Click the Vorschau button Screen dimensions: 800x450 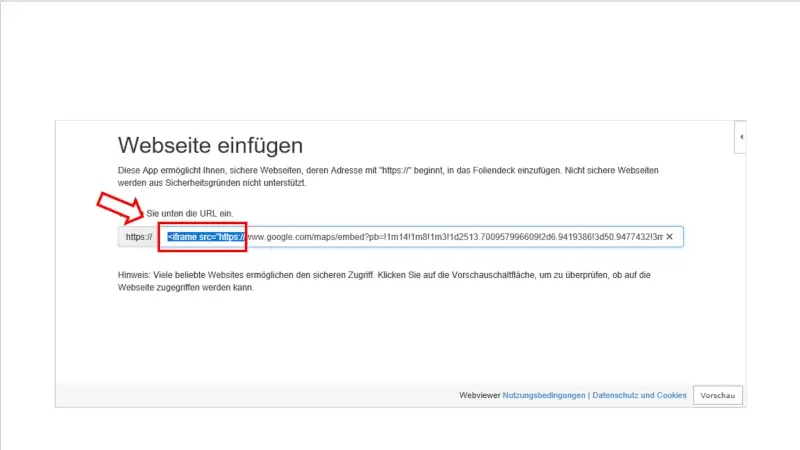point(718,396)
